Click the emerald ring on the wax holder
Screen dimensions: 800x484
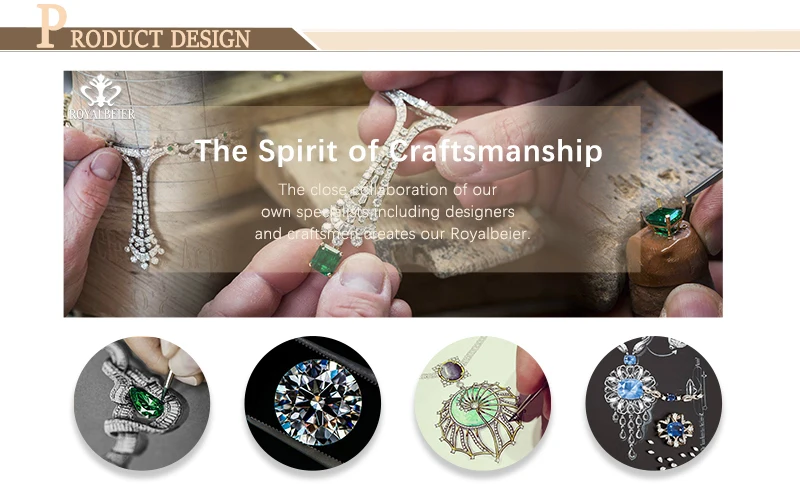[665, 218]
